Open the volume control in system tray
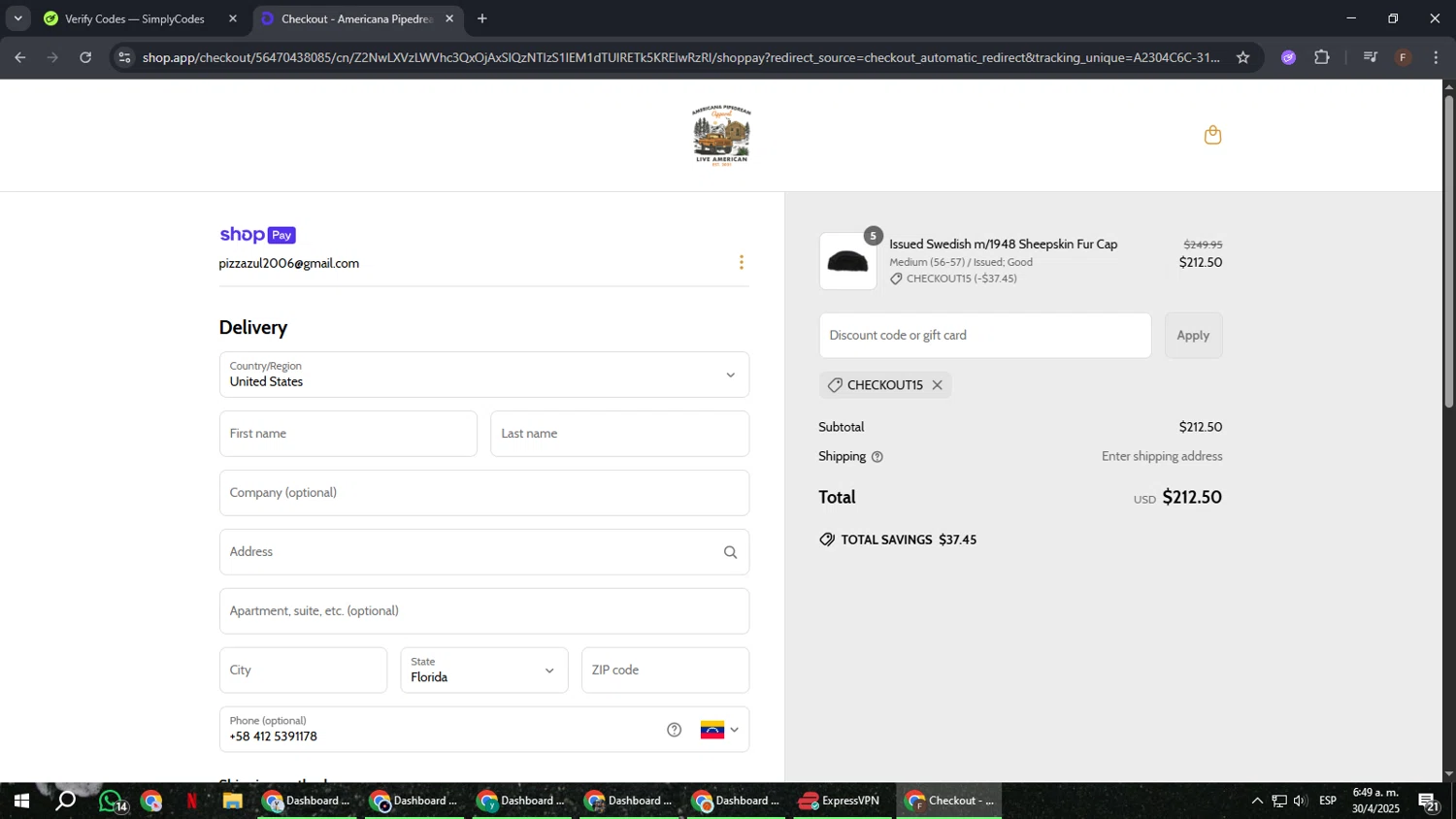Viewport: 1456px width, 819px height. 1301,802
